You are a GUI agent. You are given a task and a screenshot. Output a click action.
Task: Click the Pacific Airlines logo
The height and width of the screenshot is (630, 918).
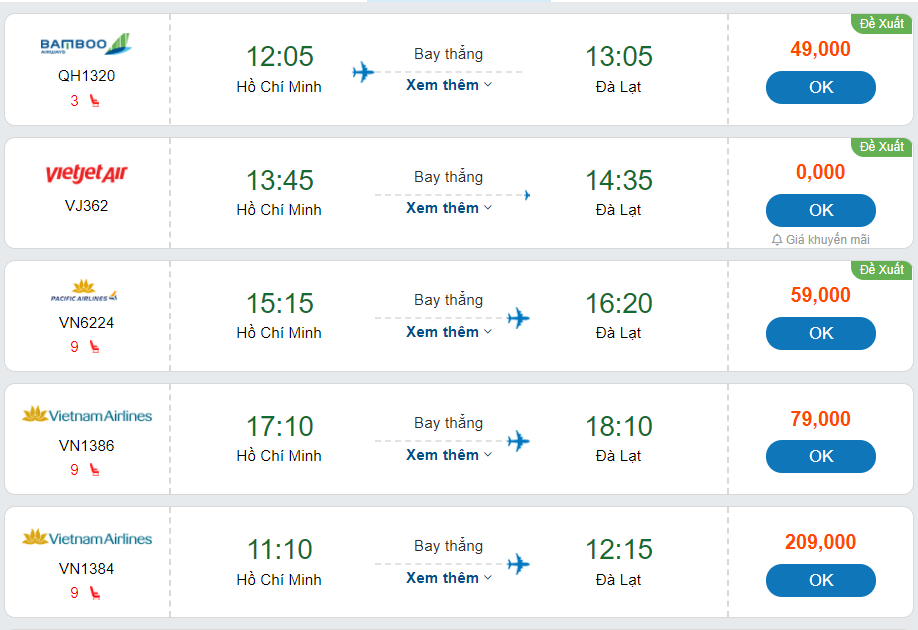coord(84,295)
